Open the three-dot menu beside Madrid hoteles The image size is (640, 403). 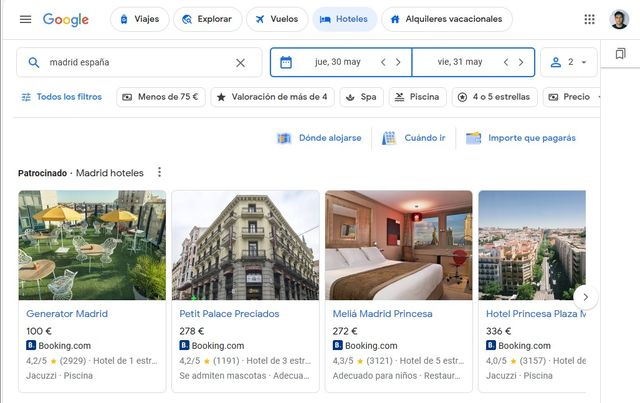click(159, 173)
